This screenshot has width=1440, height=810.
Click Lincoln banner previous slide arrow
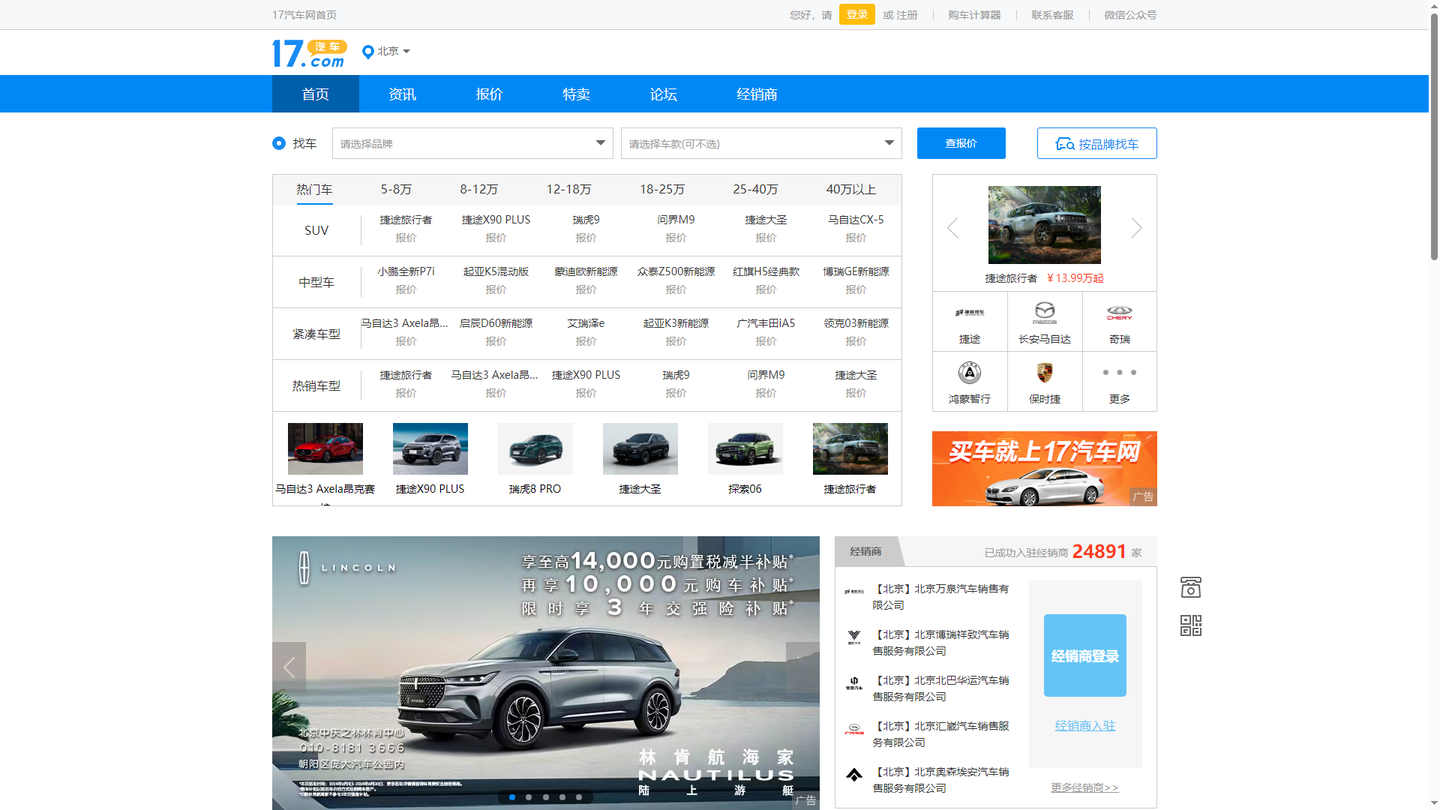(289, 668)
